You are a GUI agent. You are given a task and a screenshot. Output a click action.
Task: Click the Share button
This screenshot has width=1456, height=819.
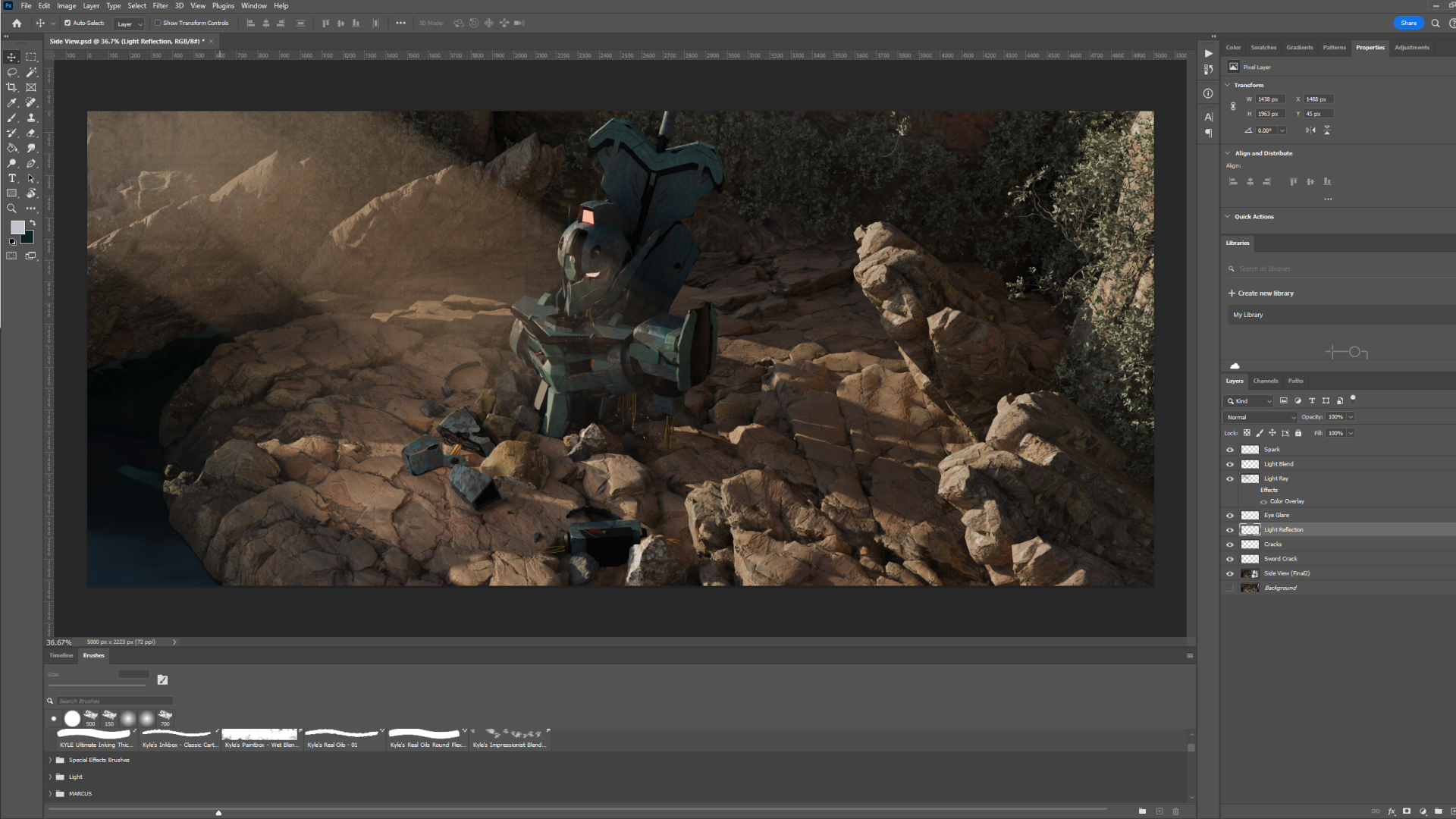[x=1408, y=23]
